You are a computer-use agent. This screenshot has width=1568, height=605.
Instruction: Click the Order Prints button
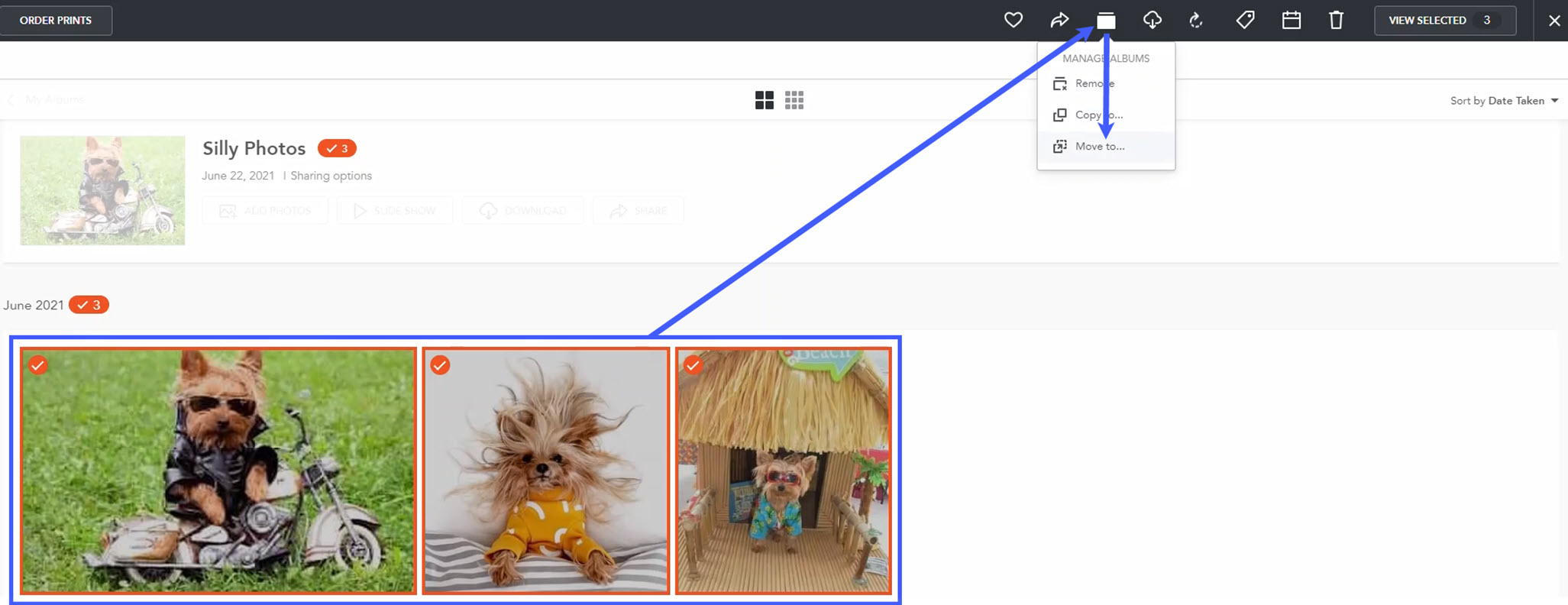(56, 21)
